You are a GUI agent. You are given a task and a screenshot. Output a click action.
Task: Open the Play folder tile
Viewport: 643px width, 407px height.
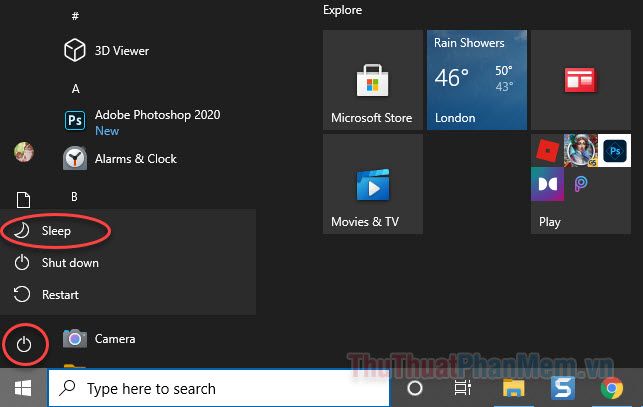coord(580,184)
